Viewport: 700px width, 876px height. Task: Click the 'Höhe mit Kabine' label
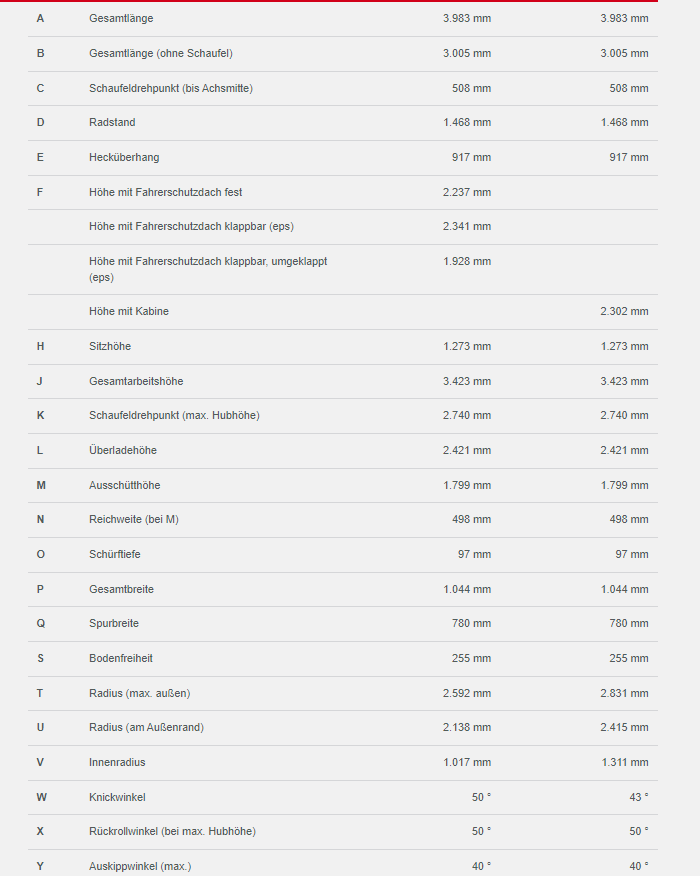pyautogui.click(x=129, y=312)
